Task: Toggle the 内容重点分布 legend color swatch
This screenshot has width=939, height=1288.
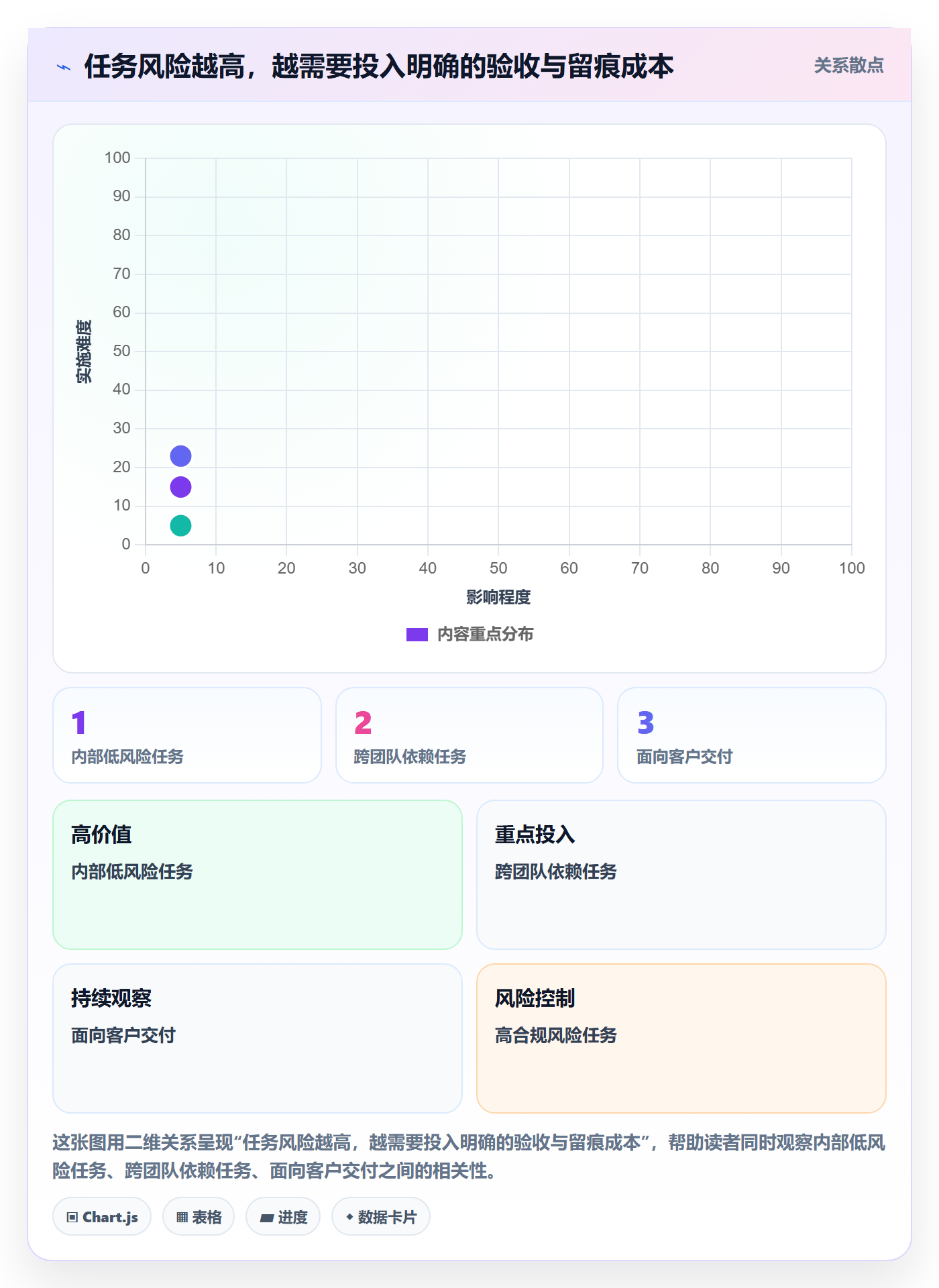Action: point(417,635)
